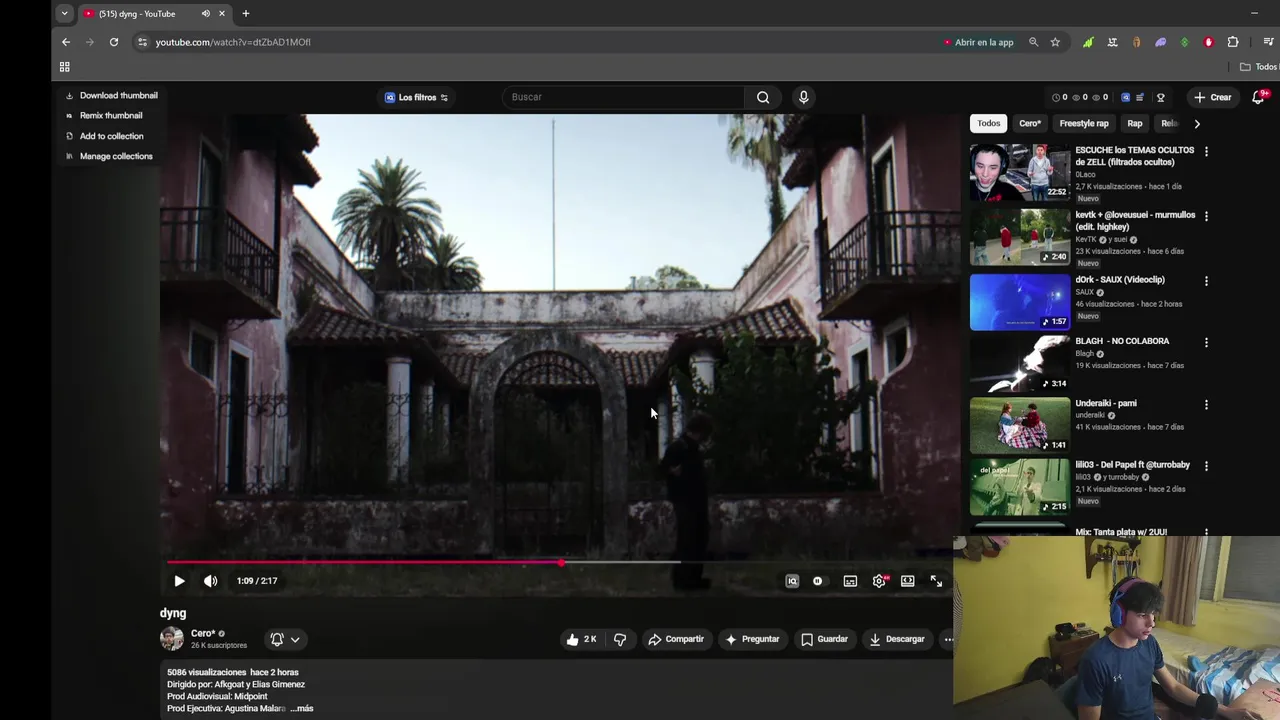Open options menu for d0rk - SAUX video
This screenshot has height=720, width=1280.
pos(1206,281)
